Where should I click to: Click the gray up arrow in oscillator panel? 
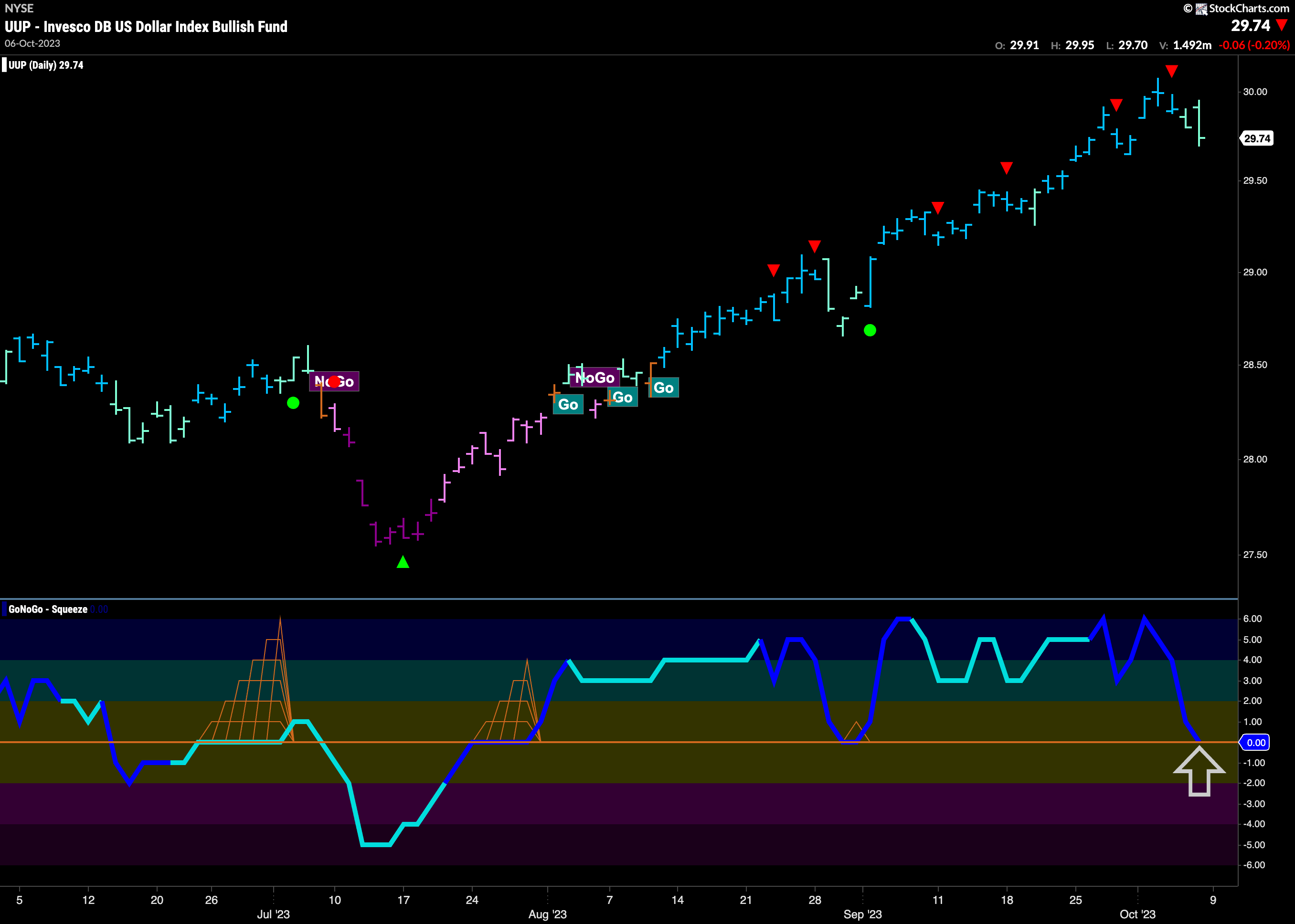1199,771
